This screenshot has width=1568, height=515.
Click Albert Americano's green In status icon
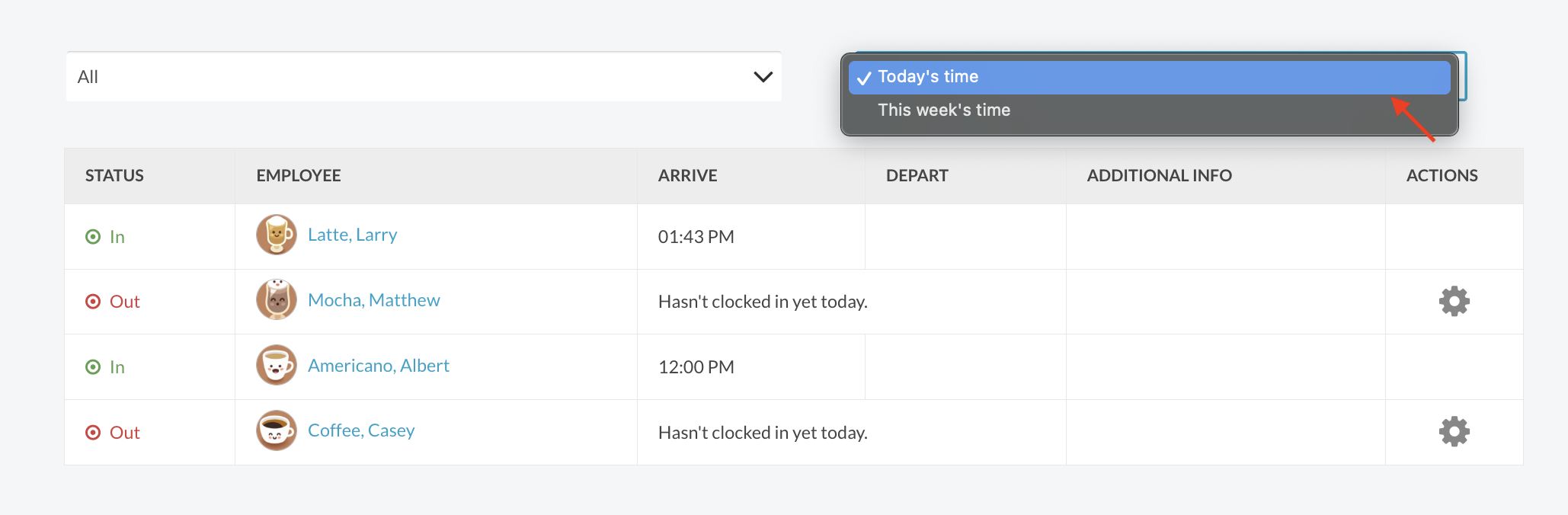point(93,367)
